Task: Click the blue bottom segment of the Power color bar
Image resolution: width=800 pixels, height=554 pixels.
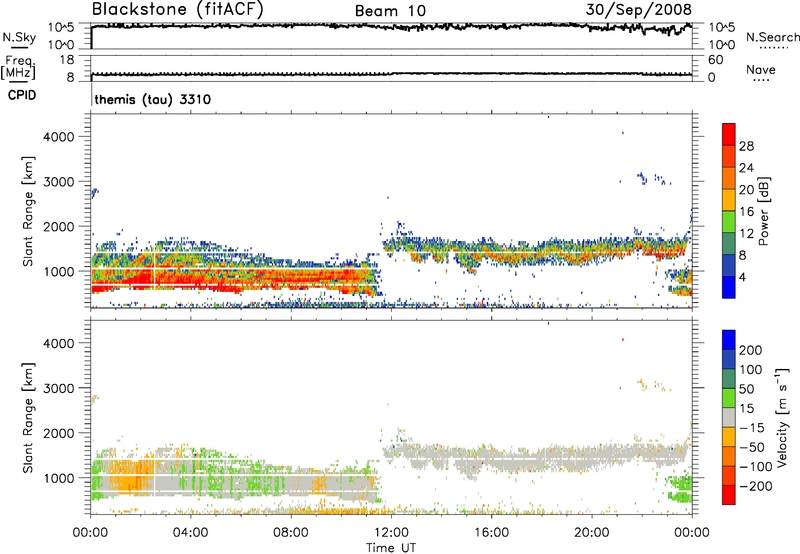Action: tap(729, 287)
